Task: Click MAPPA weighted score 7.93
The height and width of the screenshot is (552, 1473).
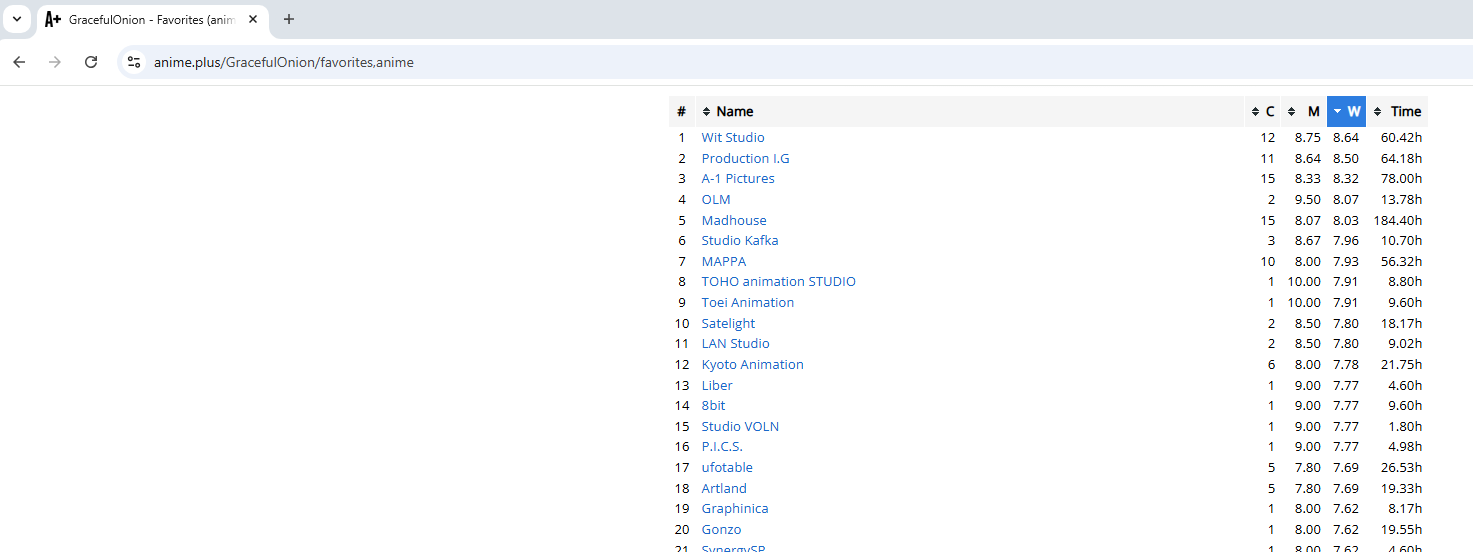Action: 1346,262
